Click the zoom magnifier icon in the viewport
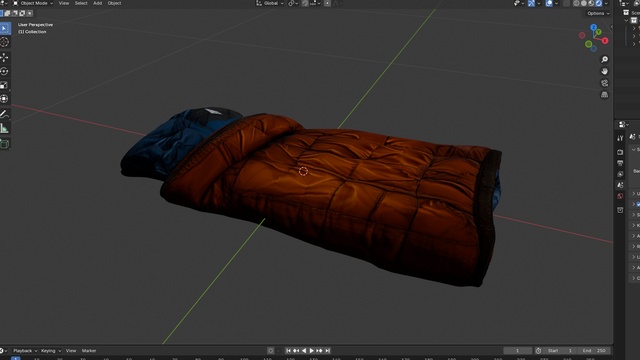The image size is (640, 360). 604,60
